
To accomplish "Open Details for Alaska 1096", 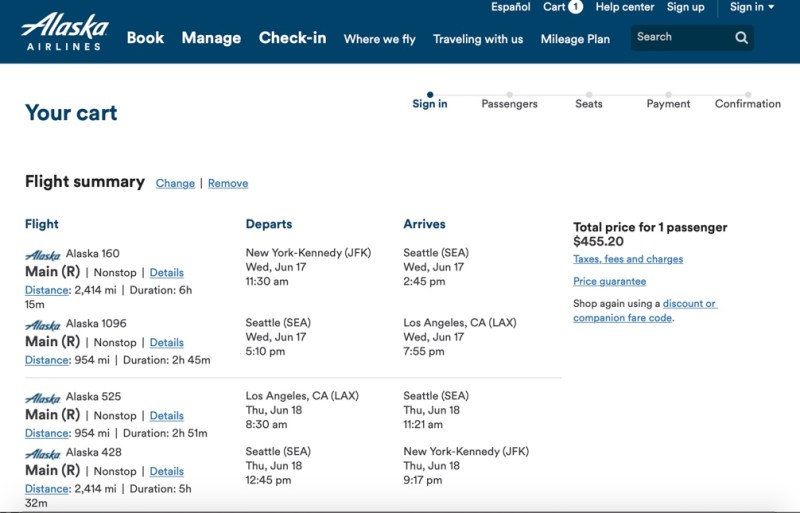I will (x=166, y=343).
